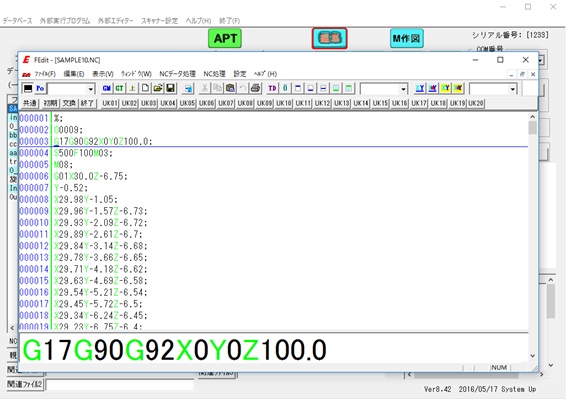Viewport: 567px width, 399px height.
Task: Click the scissors cut icon
Action: point(205,88)
